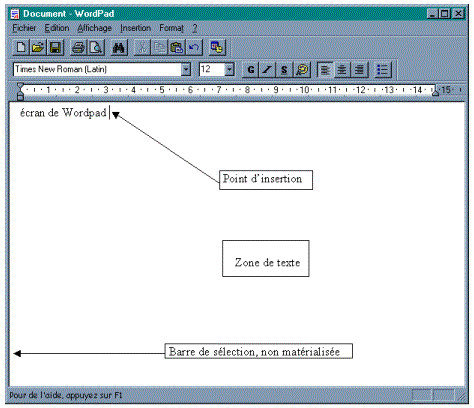474x408 pixels.
Task: Choose text color from the palette icon
Action: click(302, 70)
